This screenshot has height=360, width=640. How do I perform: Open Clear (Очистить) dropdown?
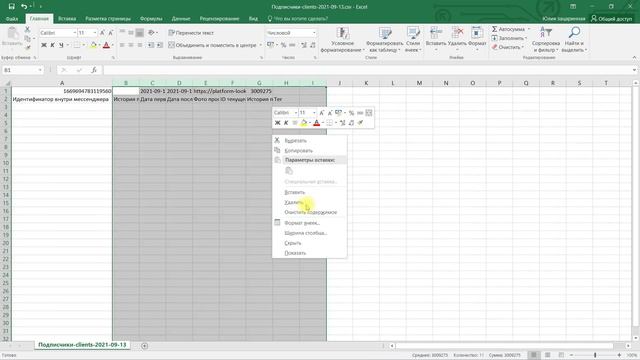click(x=507, y=47)
